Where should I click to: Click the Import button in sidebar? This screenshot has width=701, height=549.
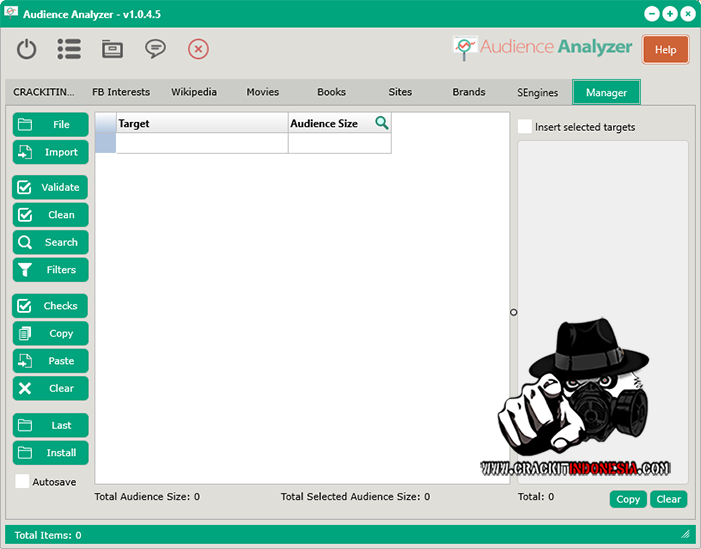(51, 152)
